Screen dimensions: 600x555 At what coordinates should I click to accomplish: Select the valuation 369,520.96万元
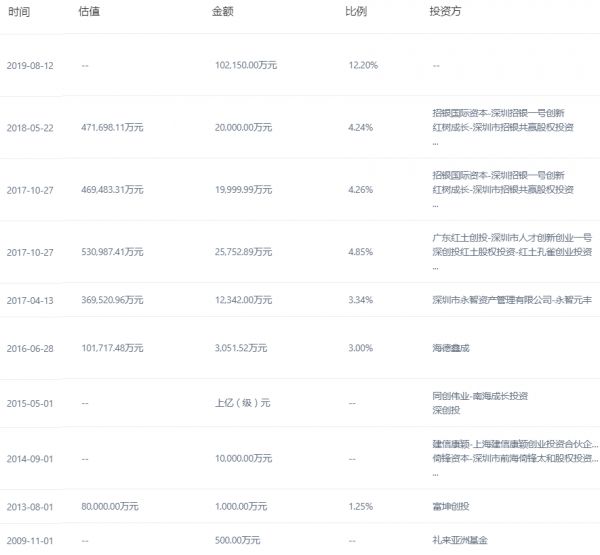[112, 300]
